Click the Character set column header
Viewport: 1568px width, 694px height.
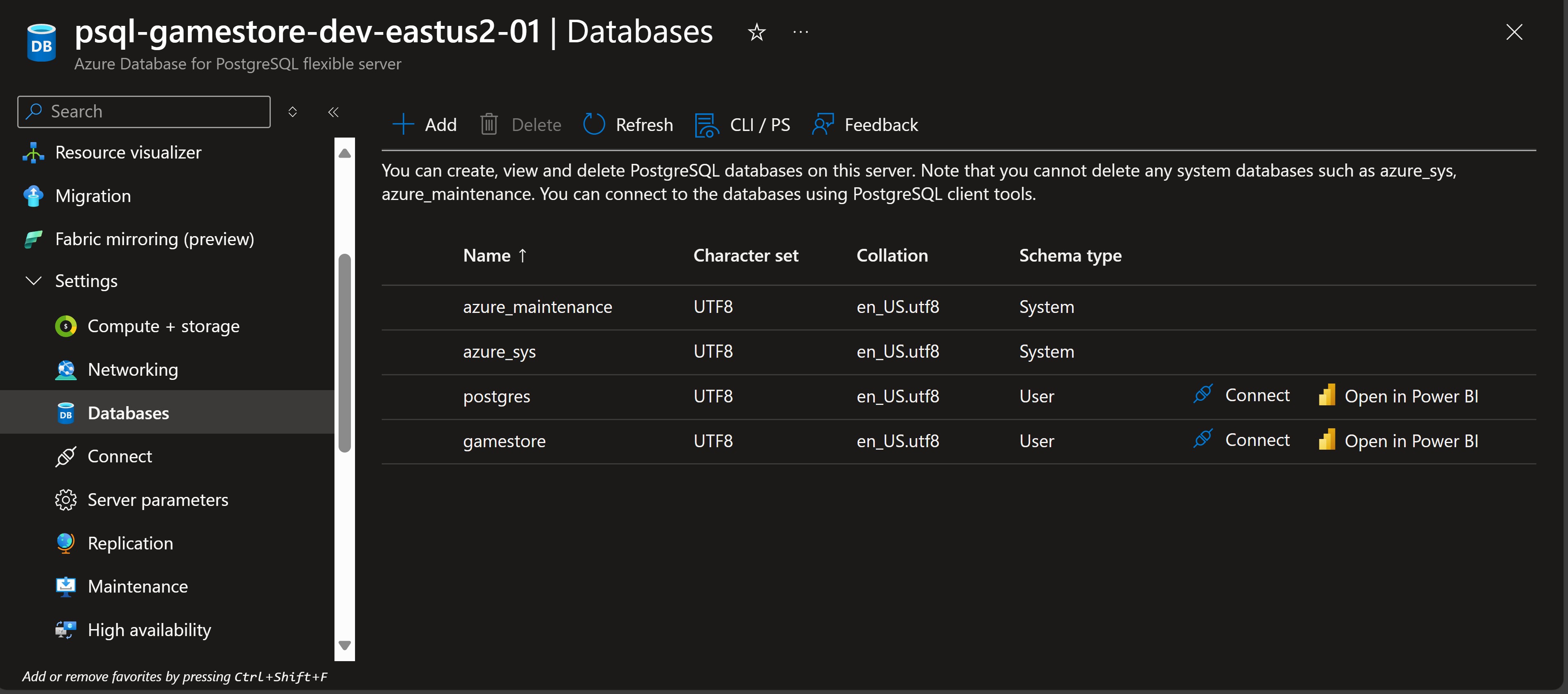click(x=746, y=255)
